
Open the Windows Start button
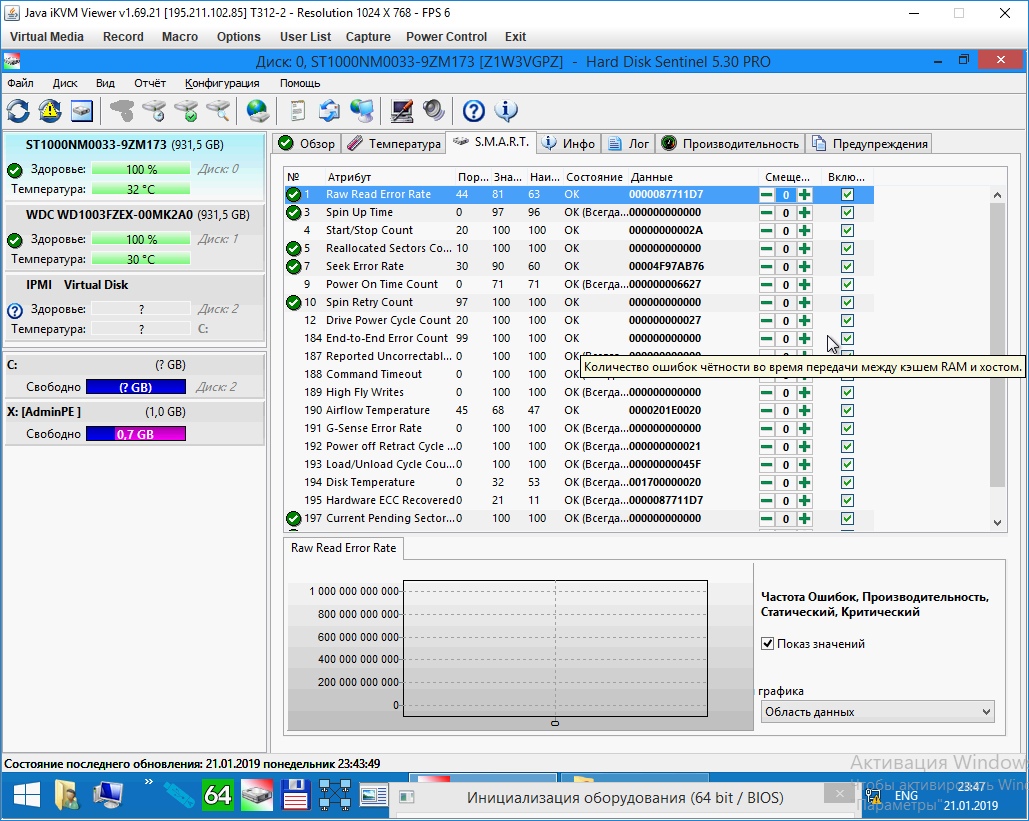[27, 796]
